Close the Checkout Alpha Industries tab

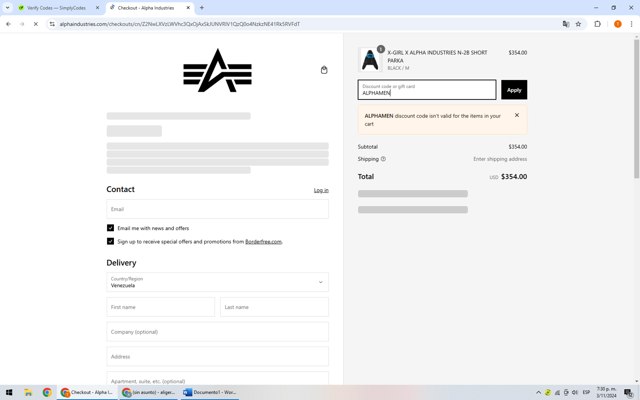click(x=188, y=7)
